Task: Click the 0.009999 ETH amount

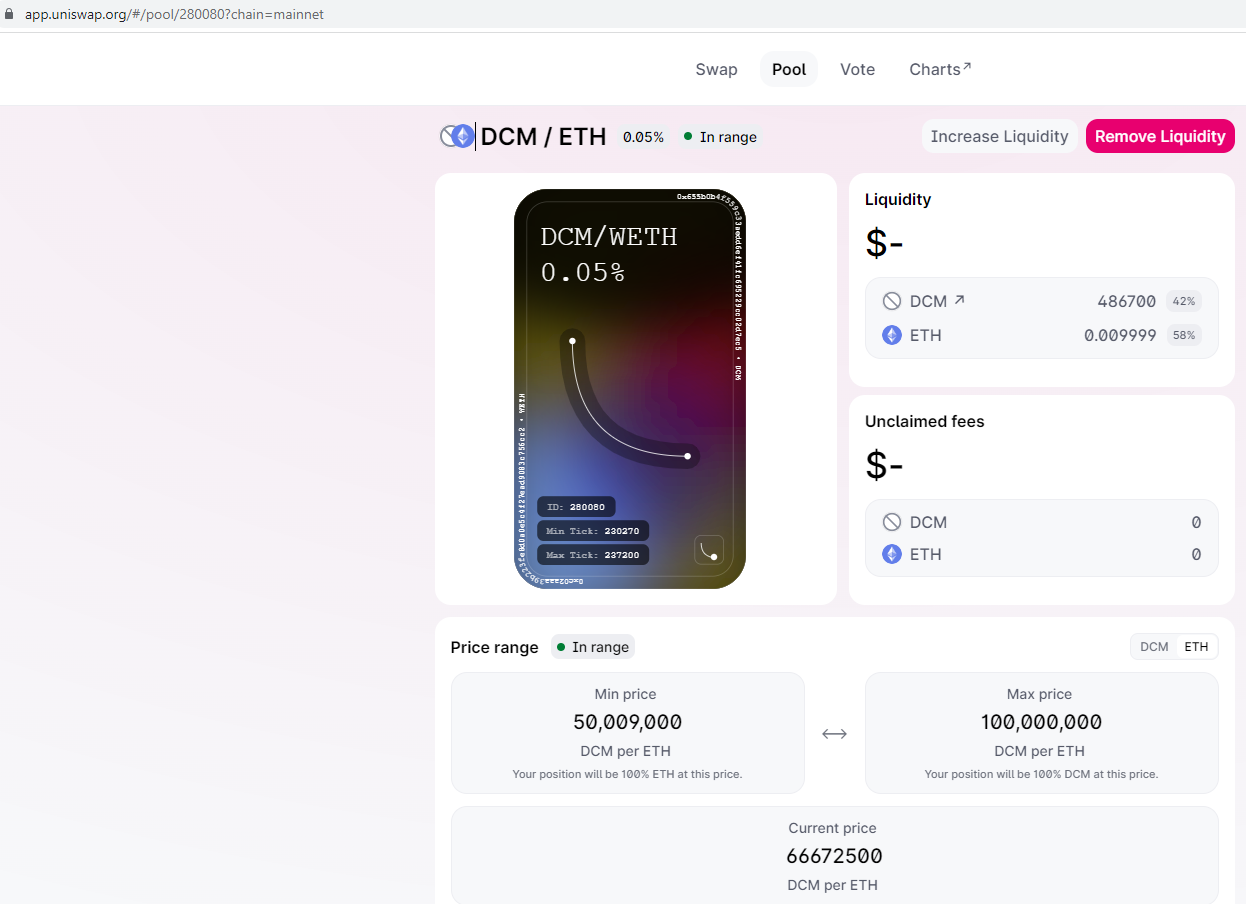Action: pos(1120,335)
